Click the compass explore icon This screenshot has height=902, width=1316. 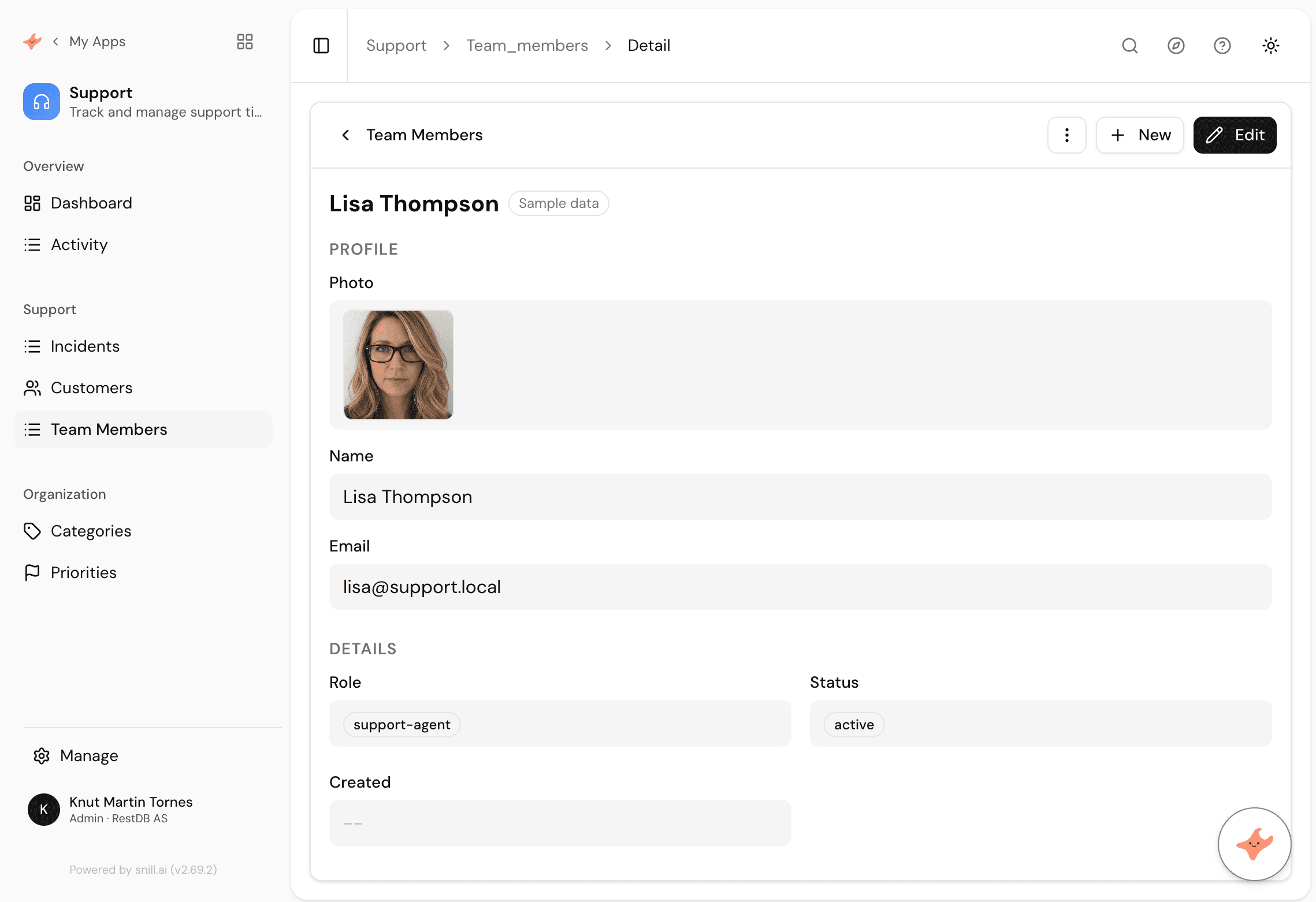(x=1176, y=46)
